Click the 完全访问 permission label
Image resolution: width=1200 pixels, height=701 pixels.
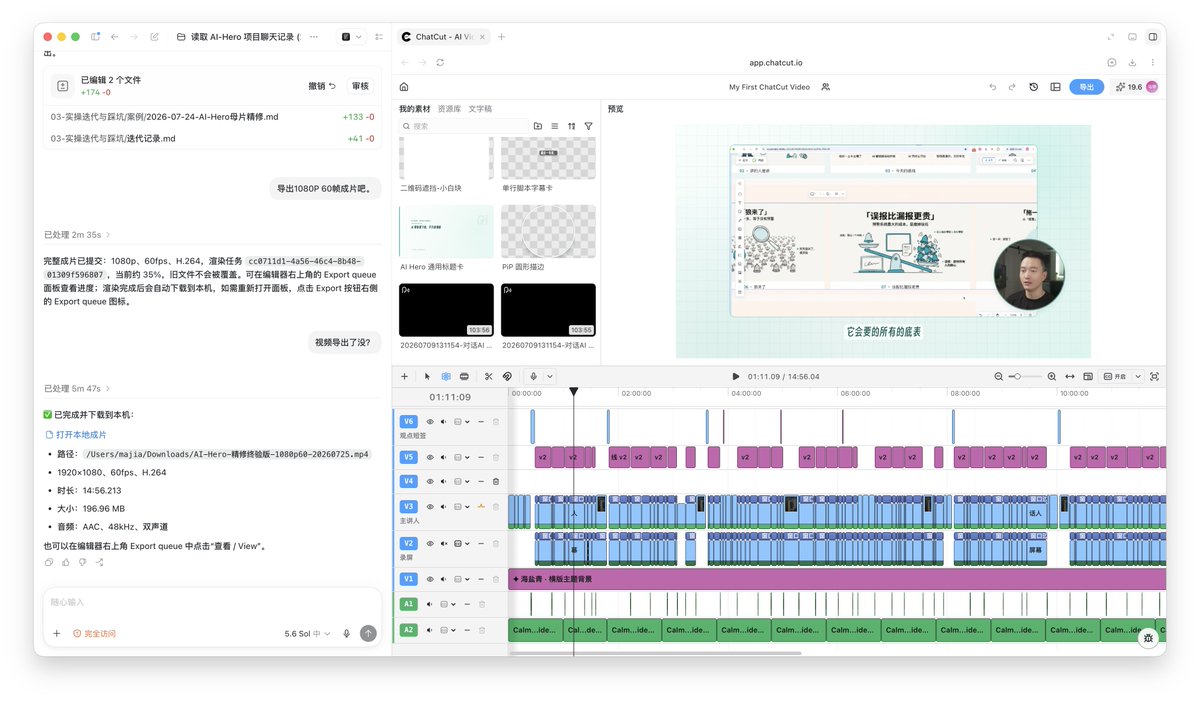click(94, 634)
